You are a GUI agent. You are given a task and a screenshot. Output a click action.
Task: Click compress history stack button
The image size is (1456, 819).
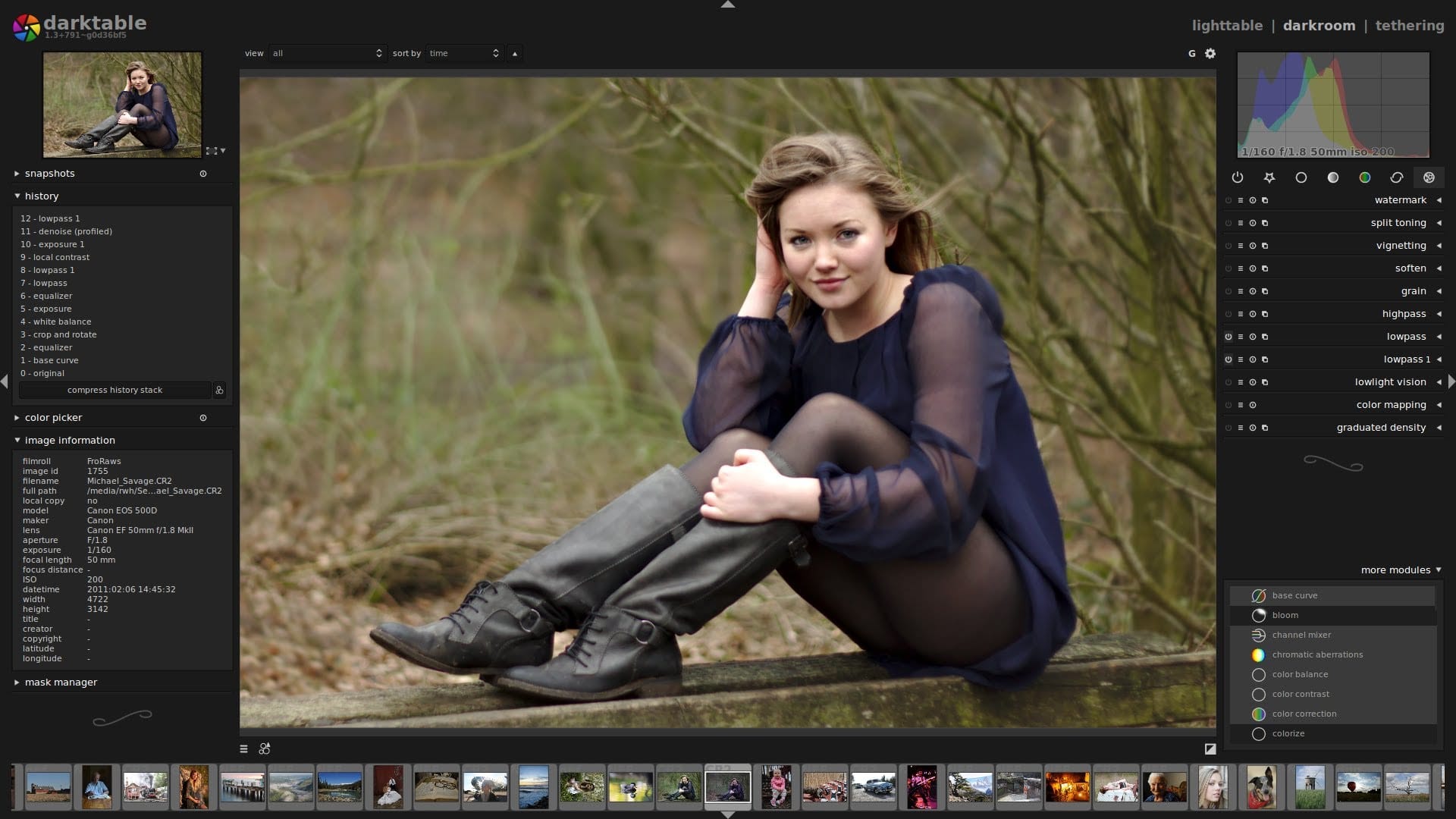click(115, 390)
